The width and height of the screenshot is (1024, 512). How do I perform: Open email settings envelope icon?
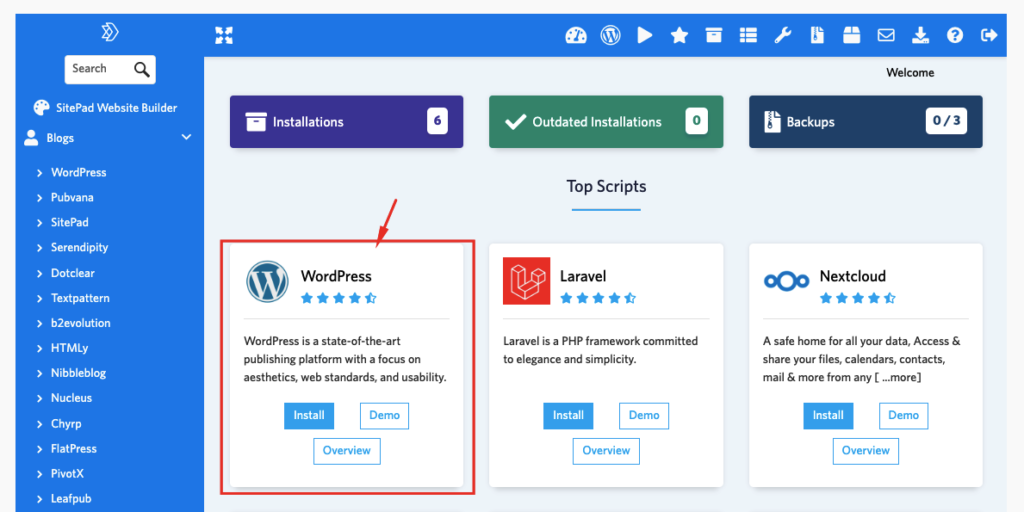[886, 35]
